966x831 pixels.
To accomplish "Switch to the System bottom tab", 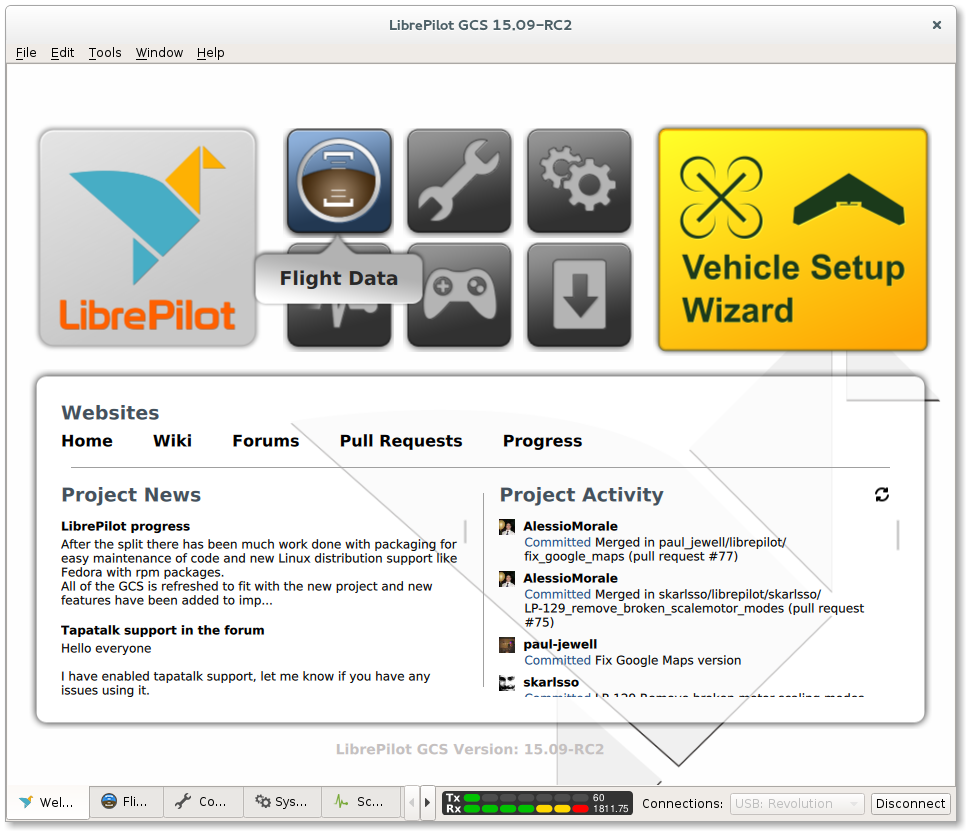I will [282, 801].
